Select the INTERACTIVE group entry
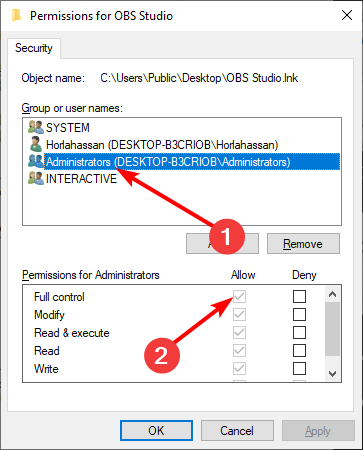 pyautogui.click(x=81, y=179)
